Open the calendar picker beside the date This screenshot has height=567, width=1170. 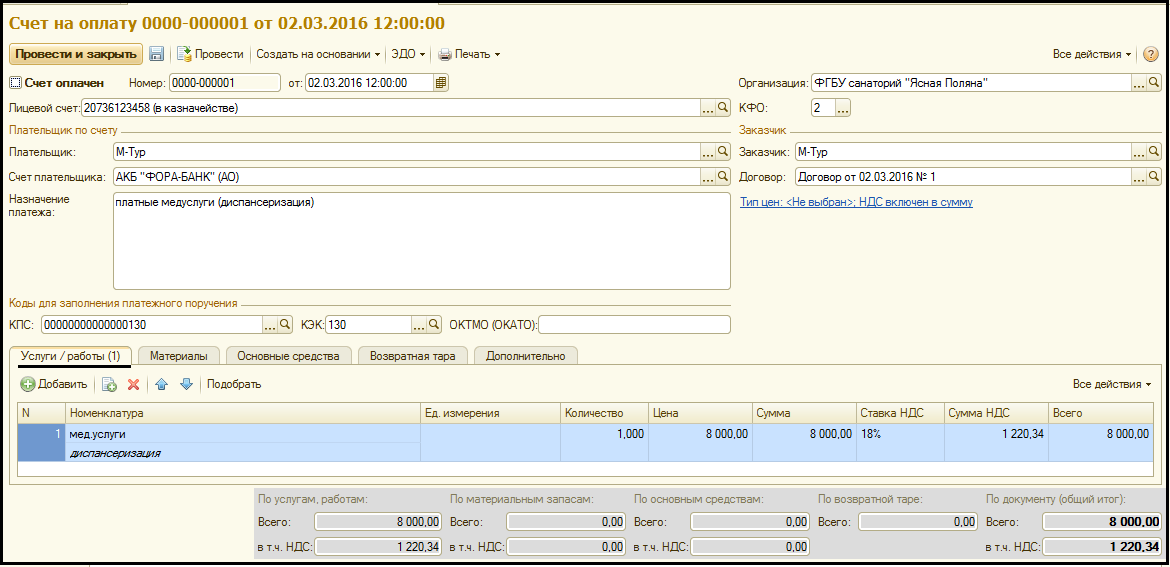[x=441, y=83]
